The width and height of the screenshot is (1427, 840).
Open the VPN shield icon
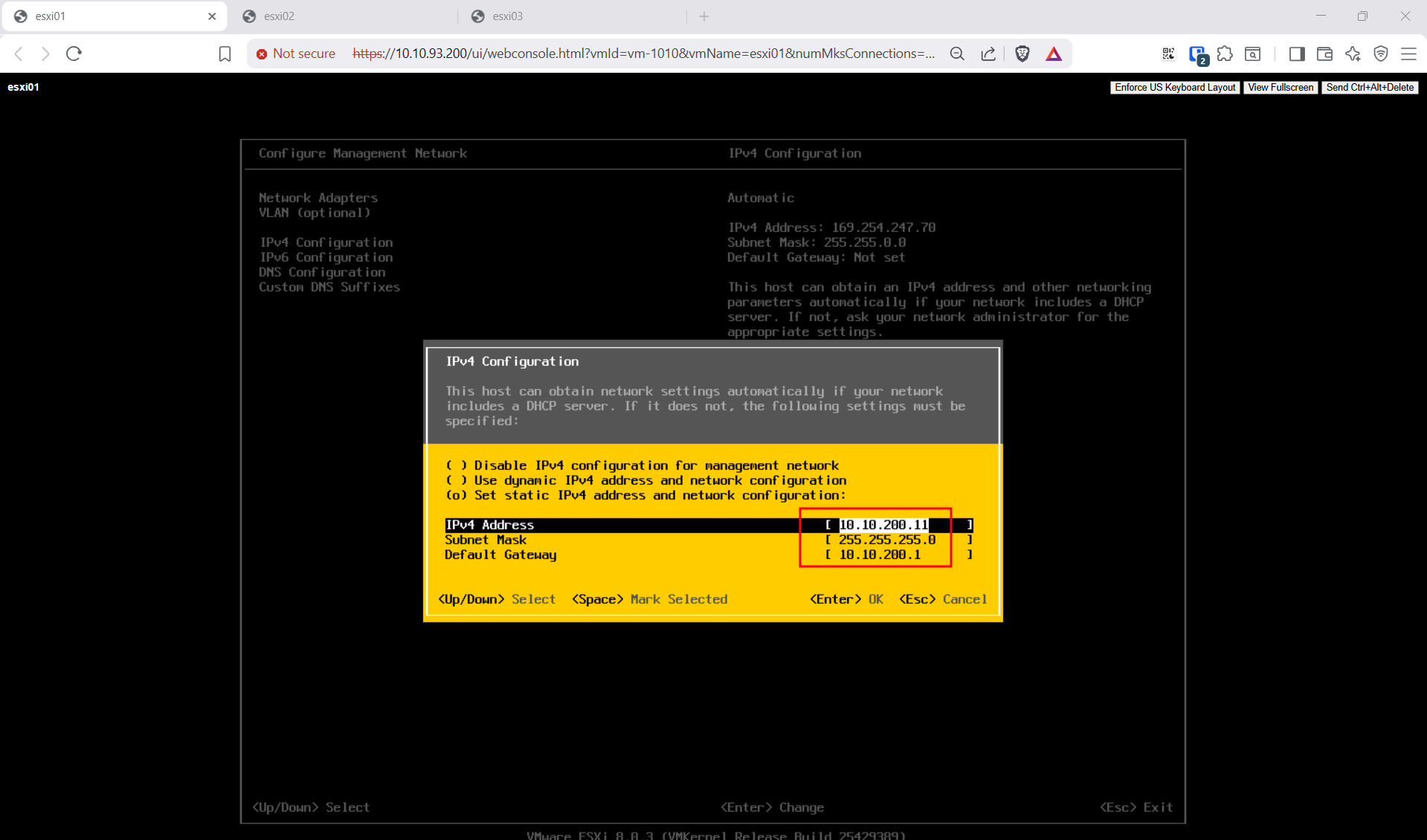[x=1381, y=54]
